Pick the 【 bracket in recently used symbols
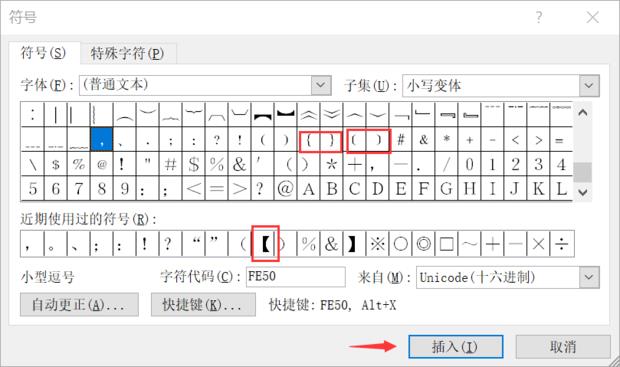The height and width of the screenshot is (367, 620). 266,244
